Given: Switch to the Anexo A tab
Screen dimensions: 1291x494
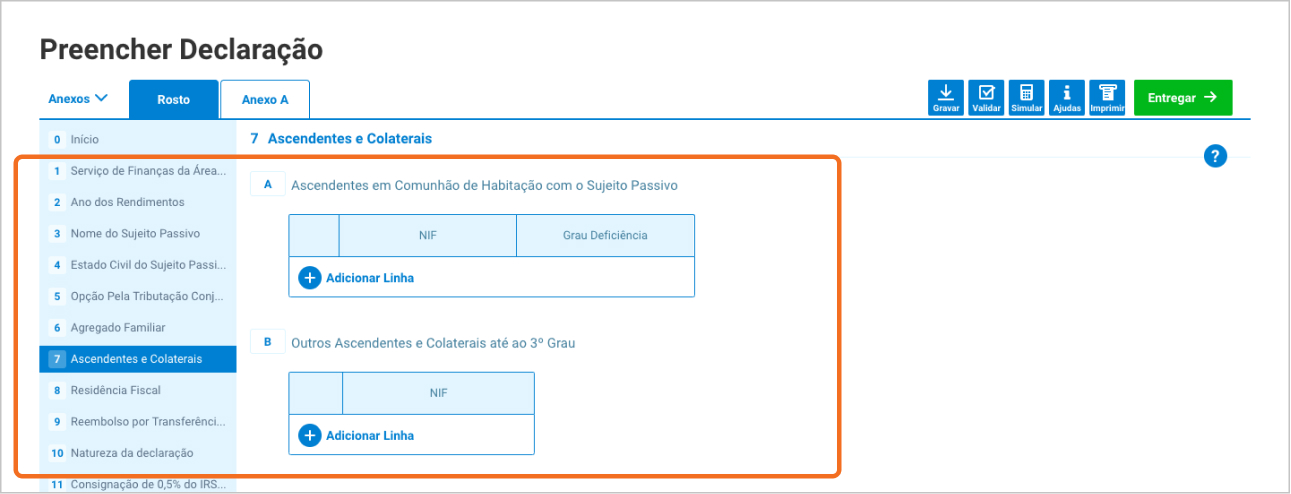Looking at the screenshot, I should tap(265, 100).
